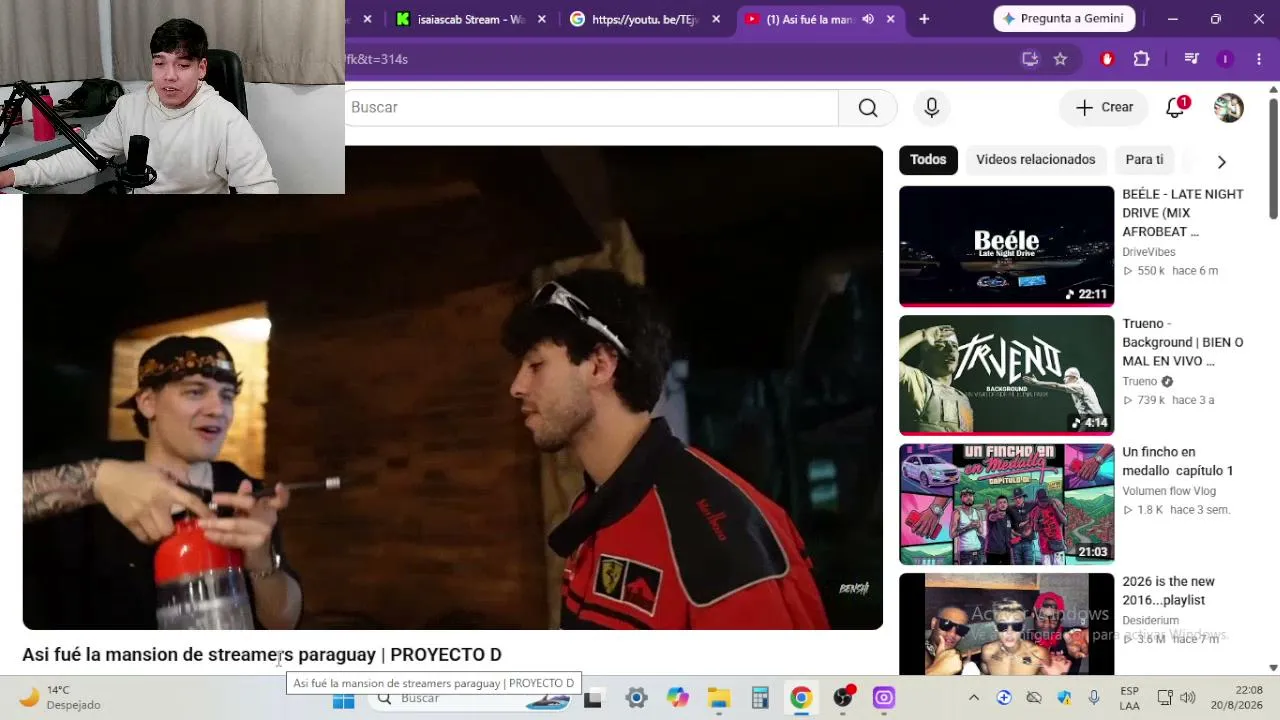The image size is (1280, 720).
Task: Click the Trueno Background thumbnail
Action: coord(1006,375)
